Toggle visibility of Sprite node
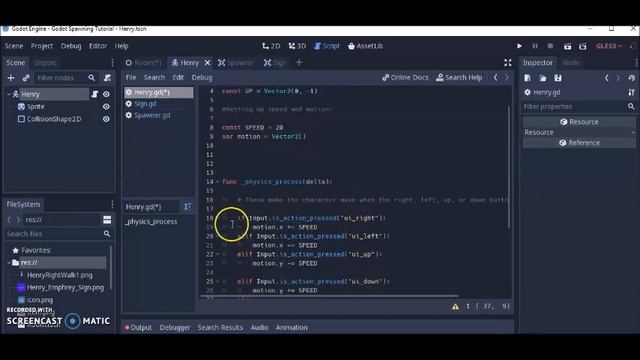640x360 pixels. [106, 107]
